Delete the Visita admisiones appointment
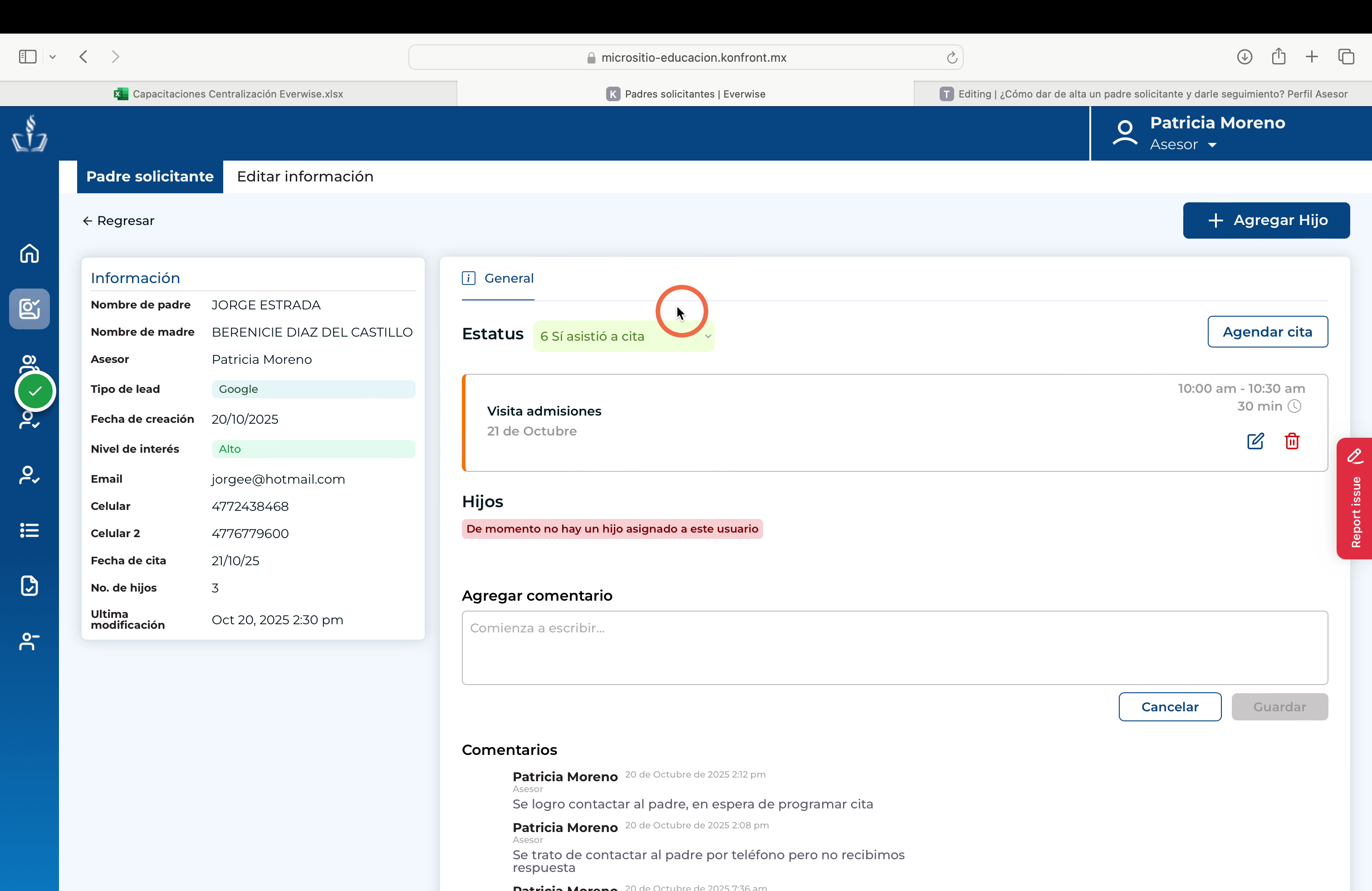 click(x=1292, y=441)
